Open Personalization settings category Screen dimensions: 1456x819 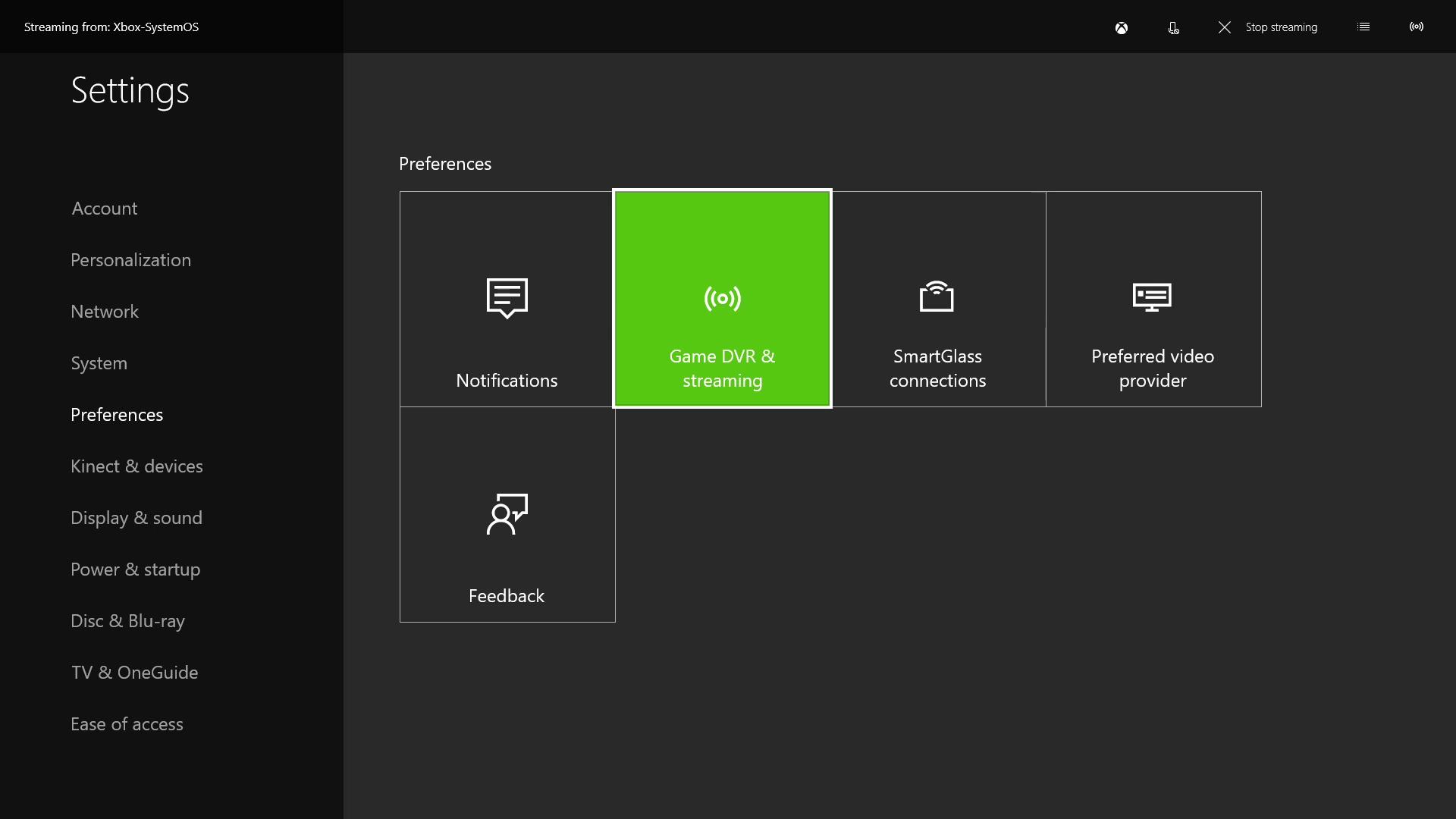tap(130, 260)
